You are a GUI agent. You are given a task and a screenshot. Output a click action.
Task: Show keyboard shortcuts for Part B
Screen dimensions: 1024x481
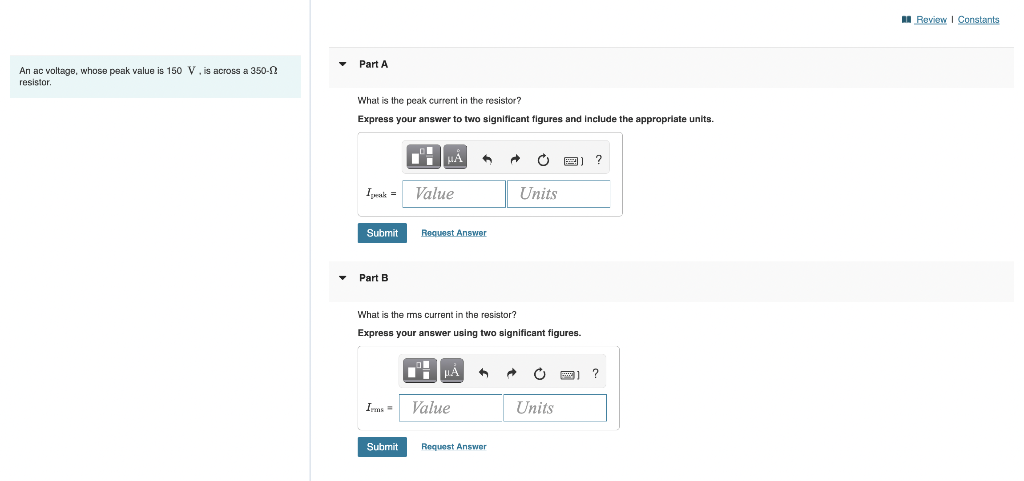pyautogui.click(x=569, y=374)
